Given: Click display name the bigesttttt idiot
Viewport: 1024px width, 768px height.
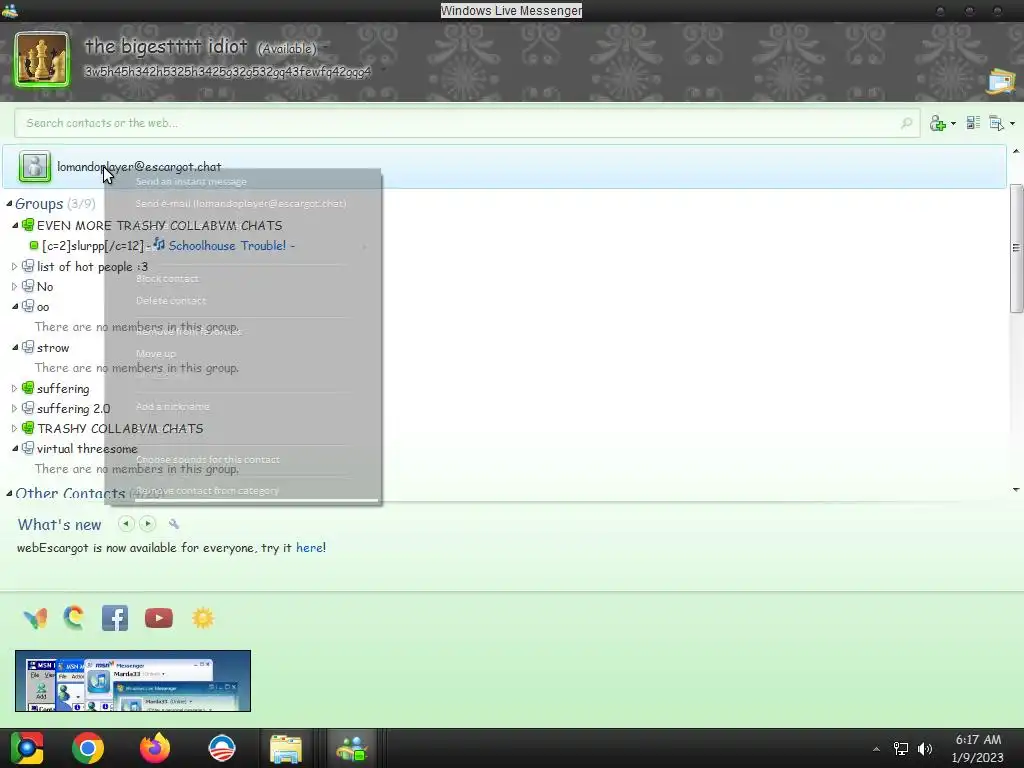Looking at the screenshot, I should click(166, 46).
